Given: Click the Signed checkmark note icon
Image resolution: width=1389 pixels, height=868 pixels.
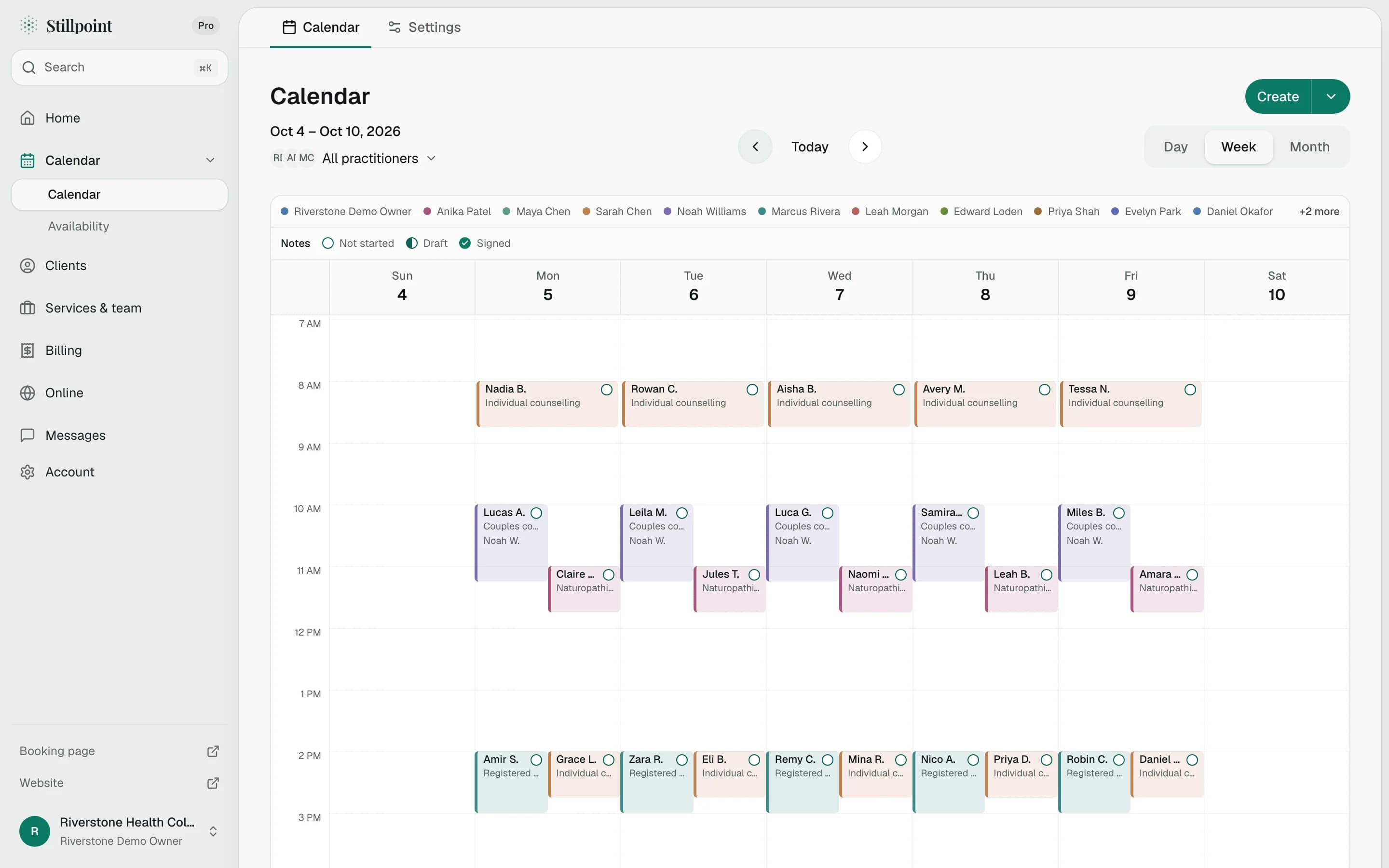Looking at the screenshot, I should coord(465,243).
